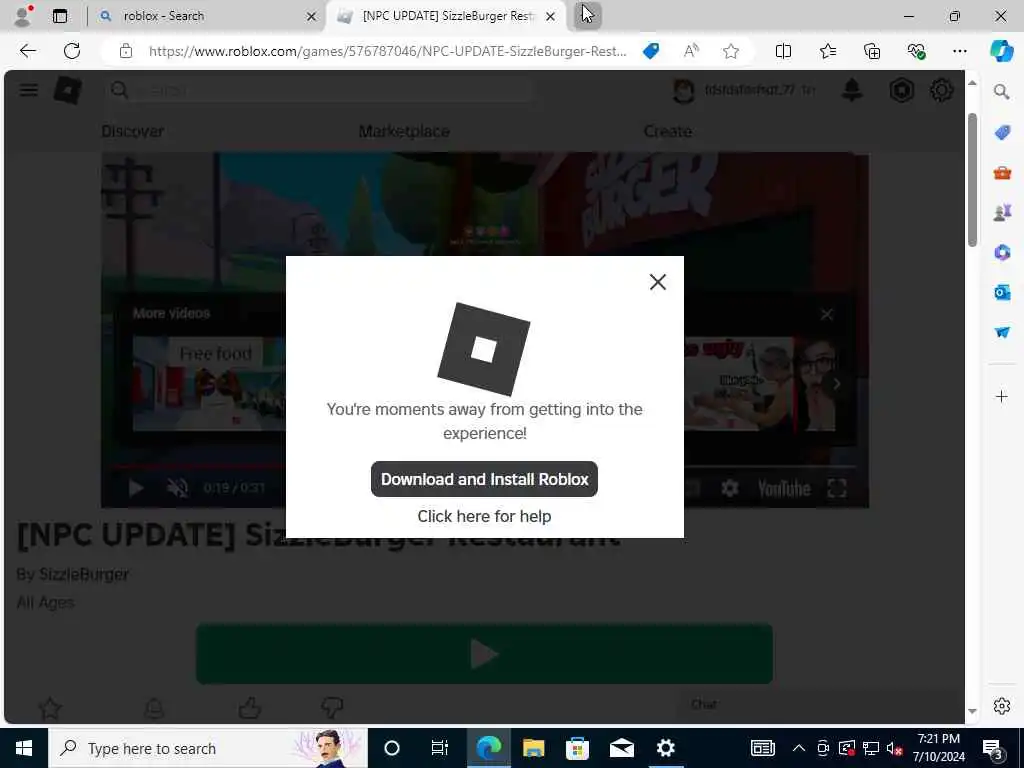Toggle video fullscreen mode
This screenshot has width=1024, height=768.
point(837,488)
